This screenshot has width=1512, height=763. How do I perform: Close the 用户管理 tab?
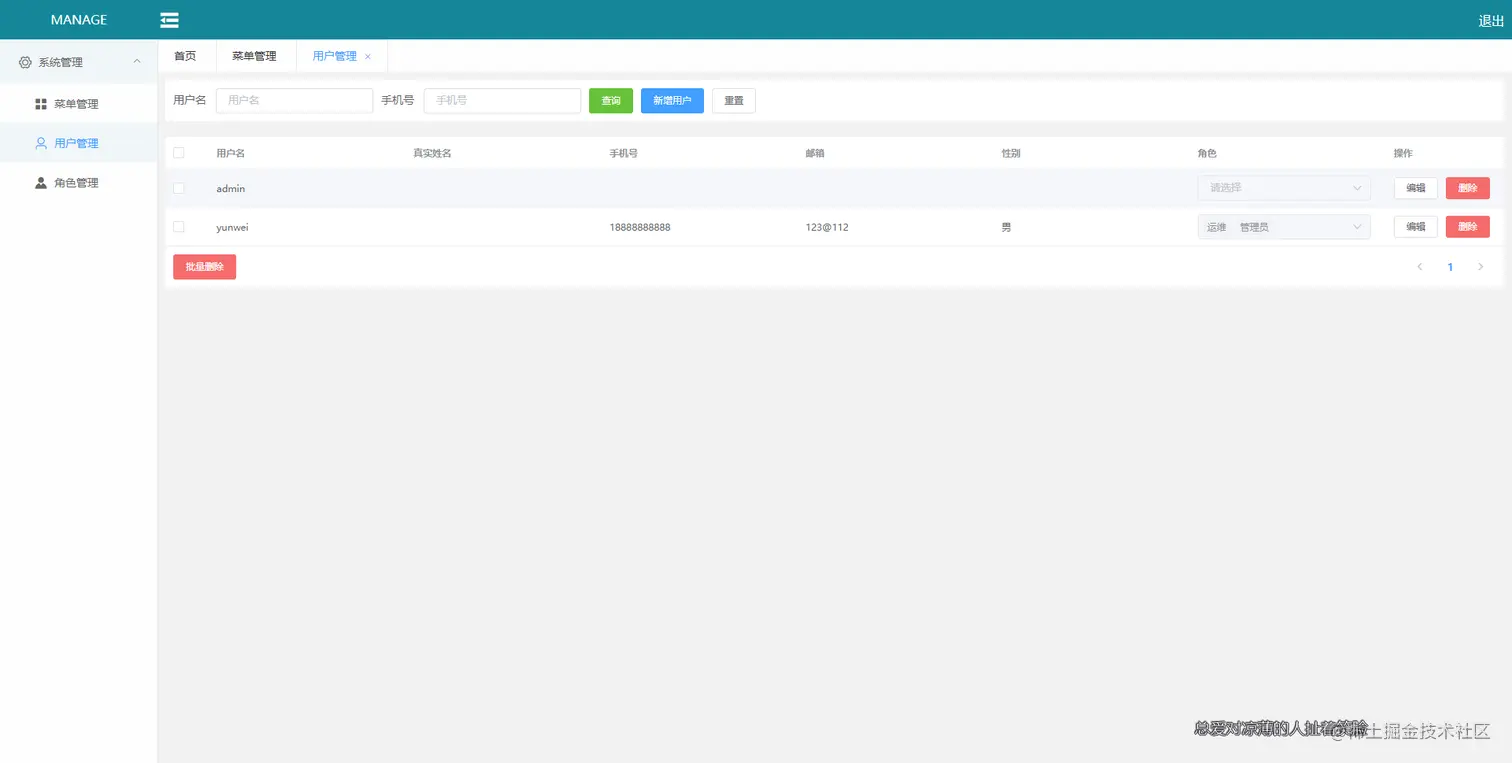(367, 57)
